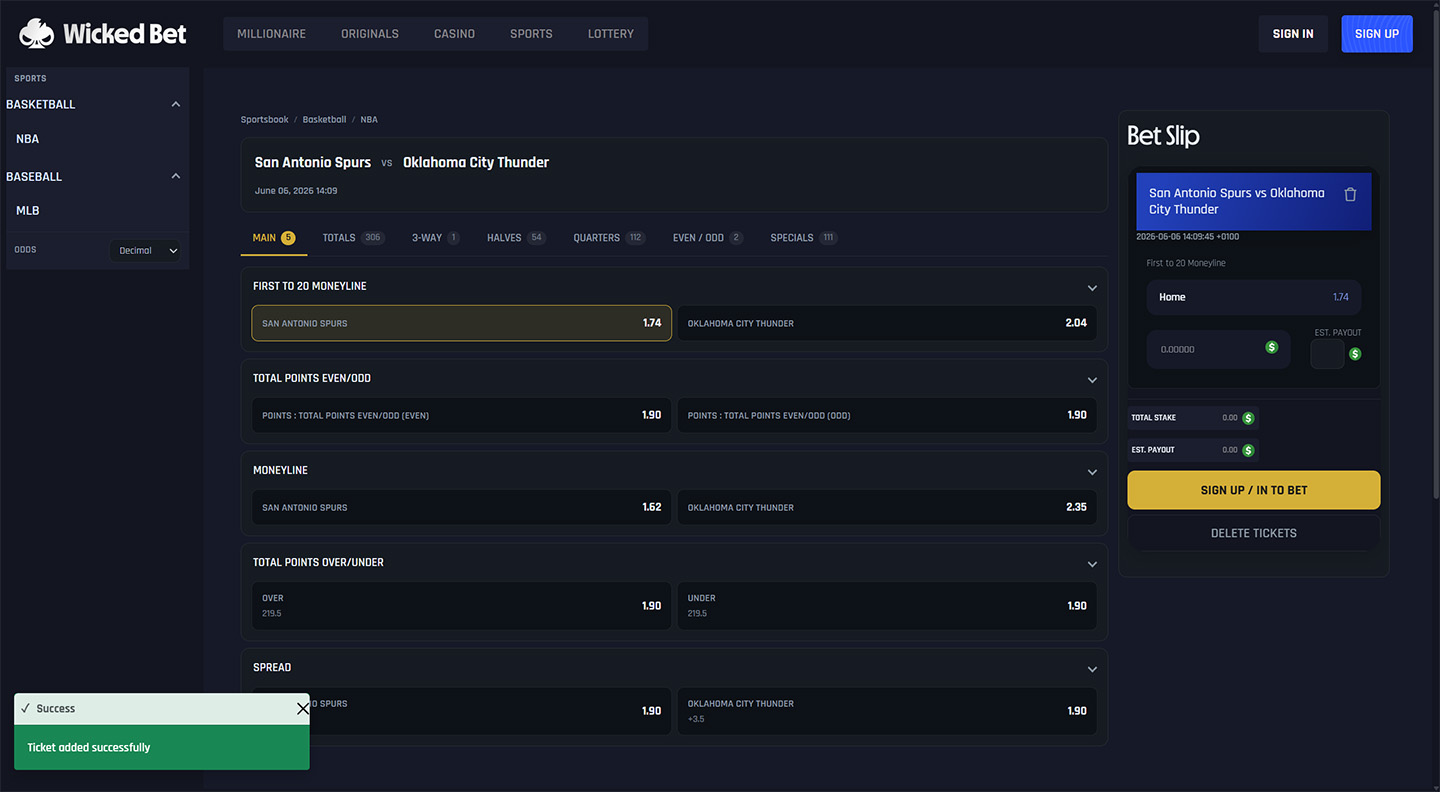Click the Delete Tickets button
Image resolution: width=1440 pixels, height=792 pixels.
[x=1254, y=533]
